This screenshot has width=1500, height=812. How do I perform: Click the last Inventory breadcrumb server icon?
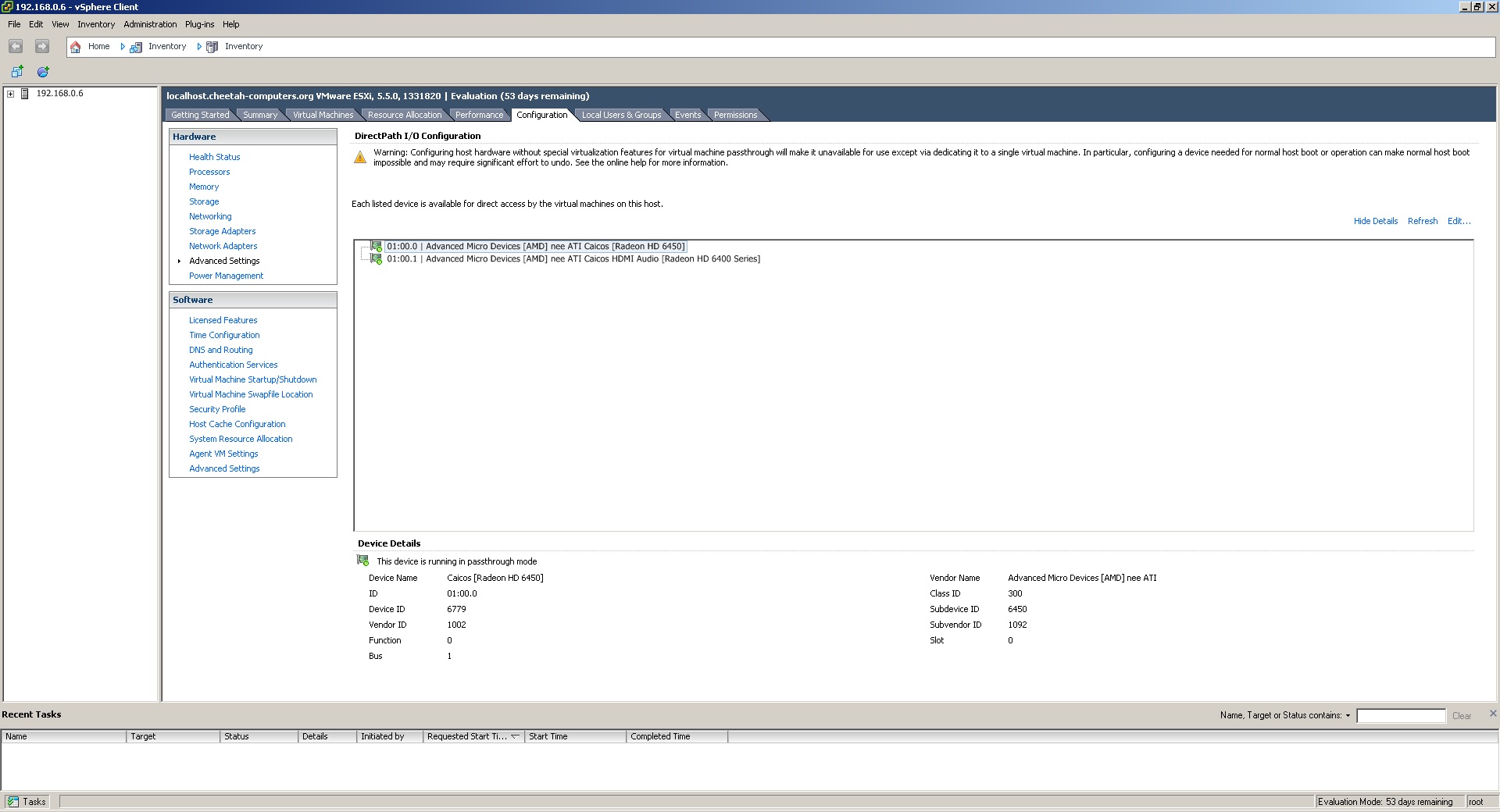[x=212, y=47]
